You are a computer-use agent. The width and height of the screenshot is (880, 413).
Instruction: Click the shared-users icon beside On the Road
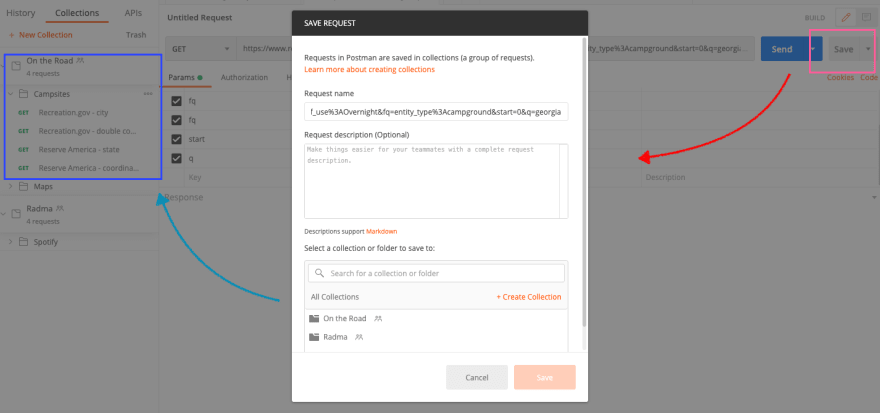(x=81, y=59)
